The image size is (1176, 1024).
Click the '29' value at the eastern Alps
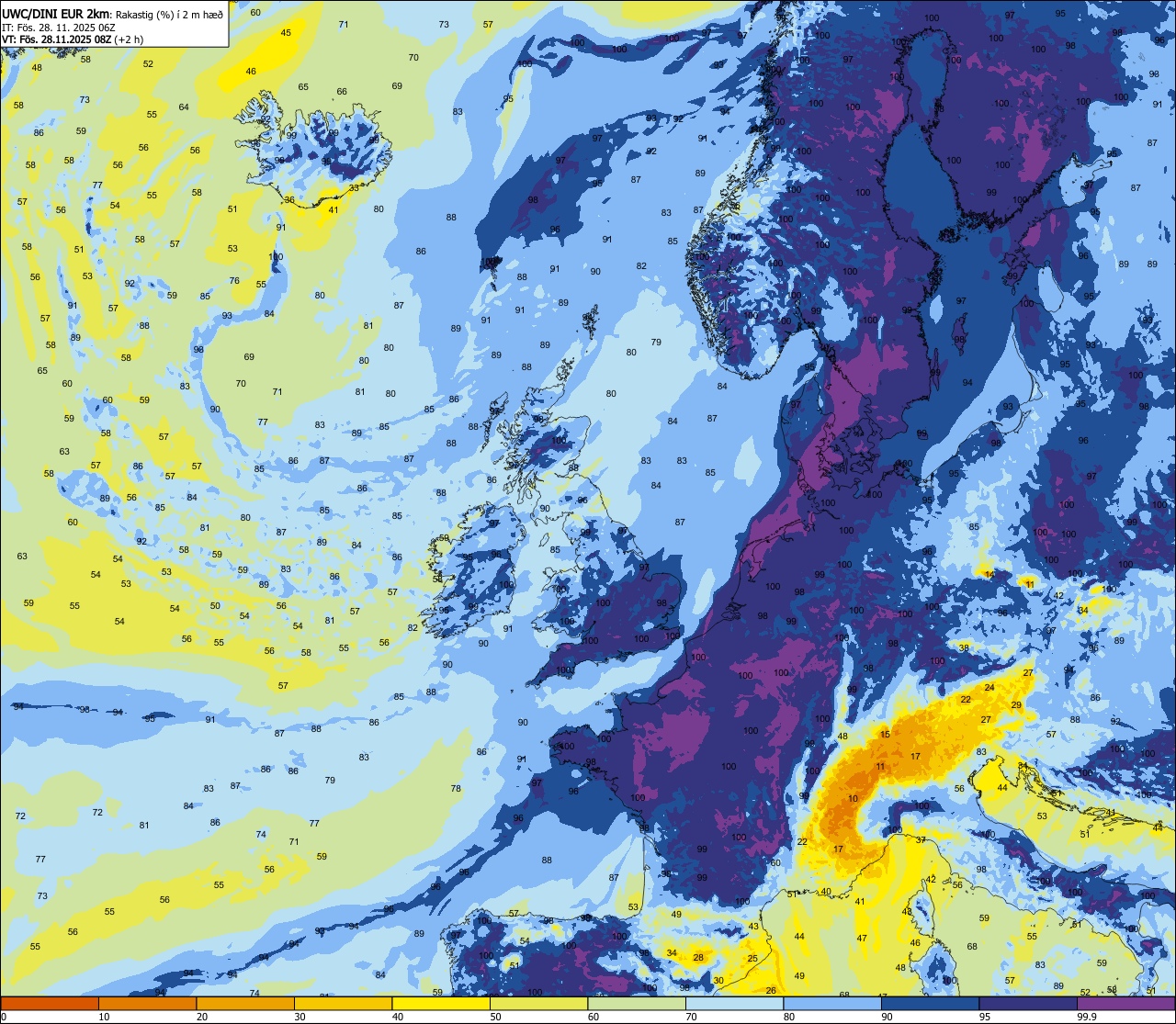coord(1016,705)
